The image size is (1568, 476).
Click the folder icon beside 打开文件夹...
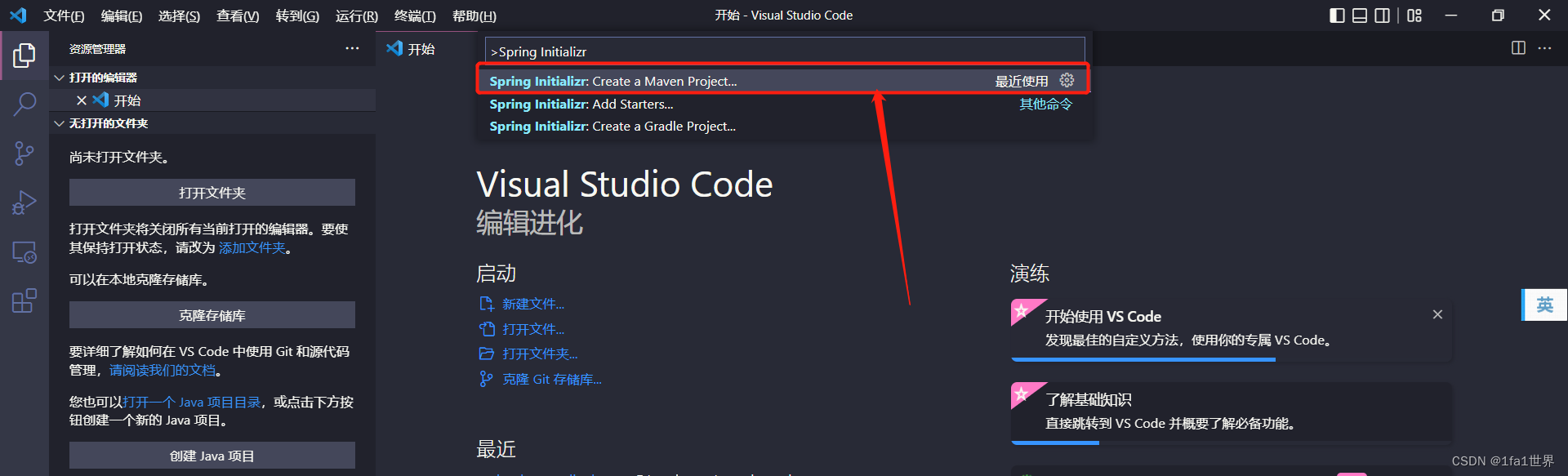tap(487, 354)
